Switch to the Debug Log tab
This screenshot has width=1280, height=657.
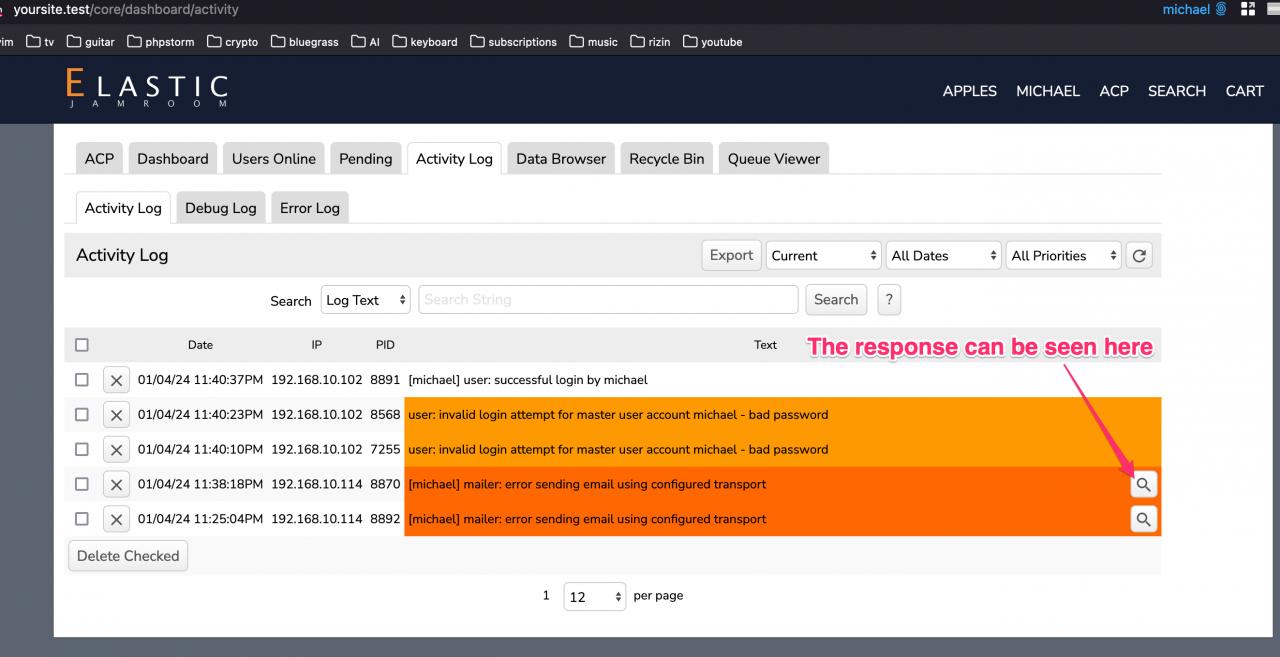(220, 208)
